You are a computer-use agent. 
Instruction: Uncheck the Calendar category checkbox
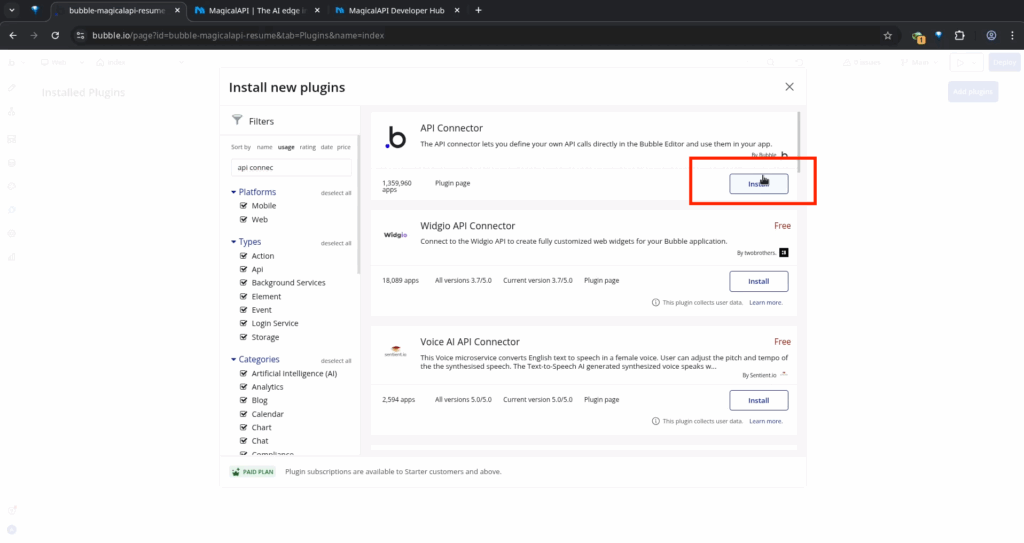(244, 414)
